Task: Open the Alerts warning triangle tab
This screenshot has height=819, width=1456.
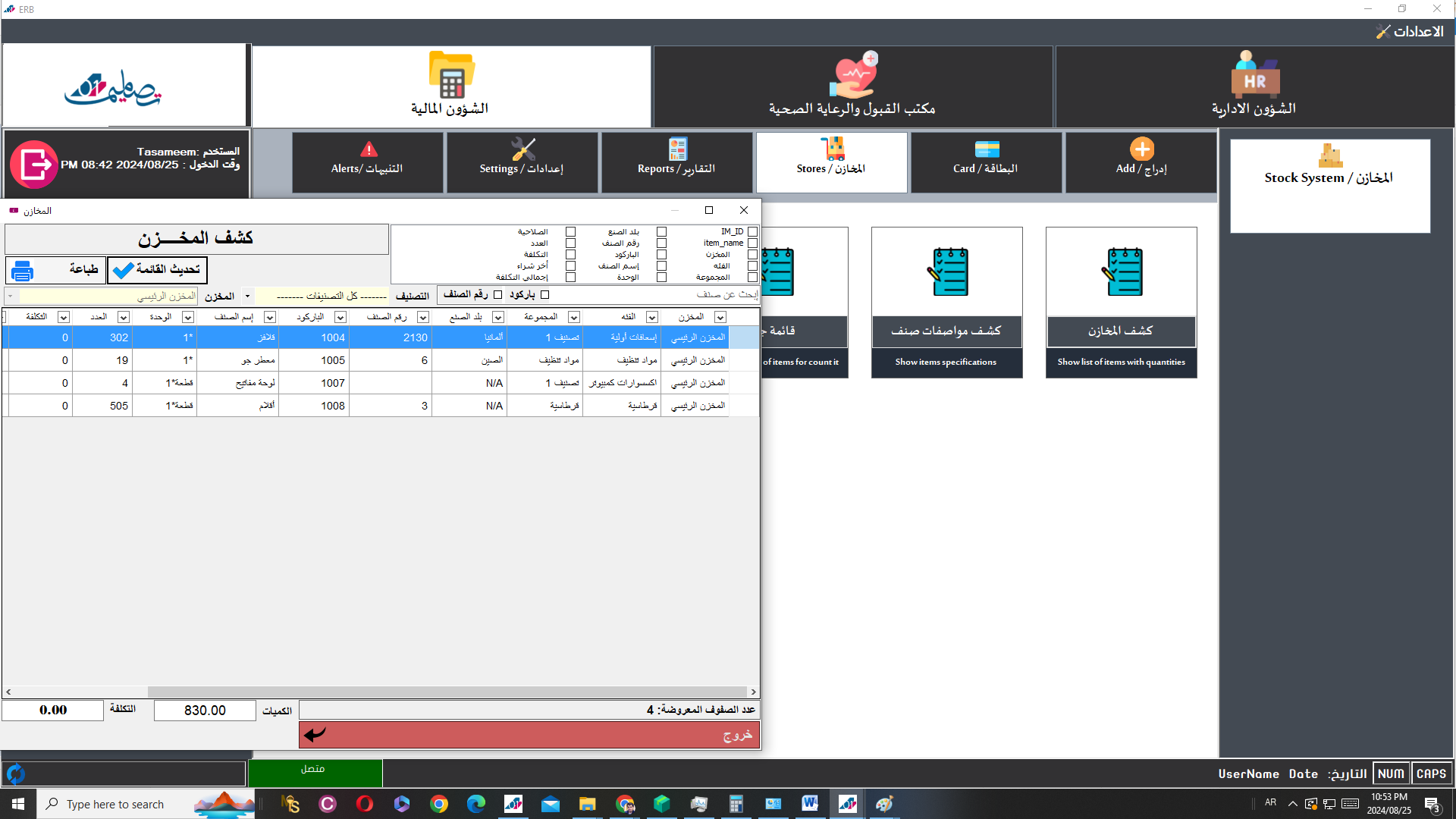Action: 368,162
